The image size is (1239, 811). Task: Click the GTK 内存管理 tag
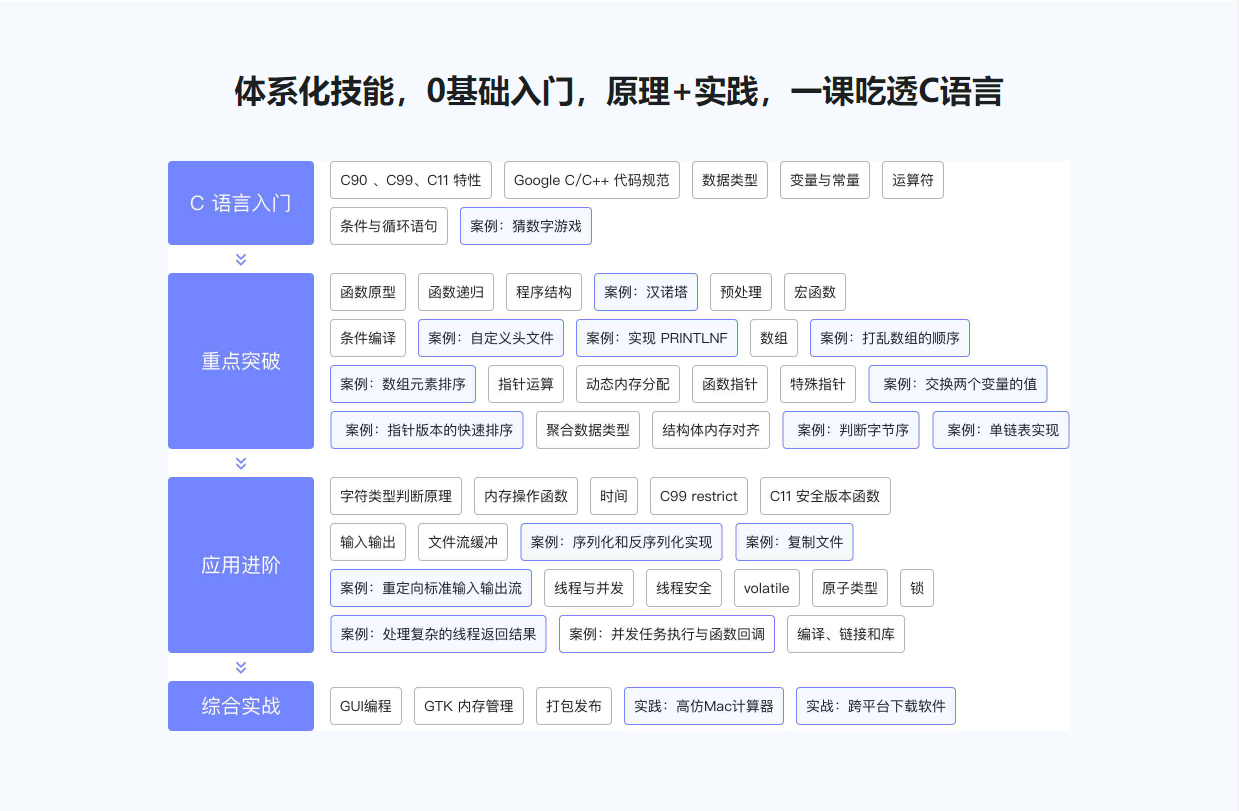[468, 706]
